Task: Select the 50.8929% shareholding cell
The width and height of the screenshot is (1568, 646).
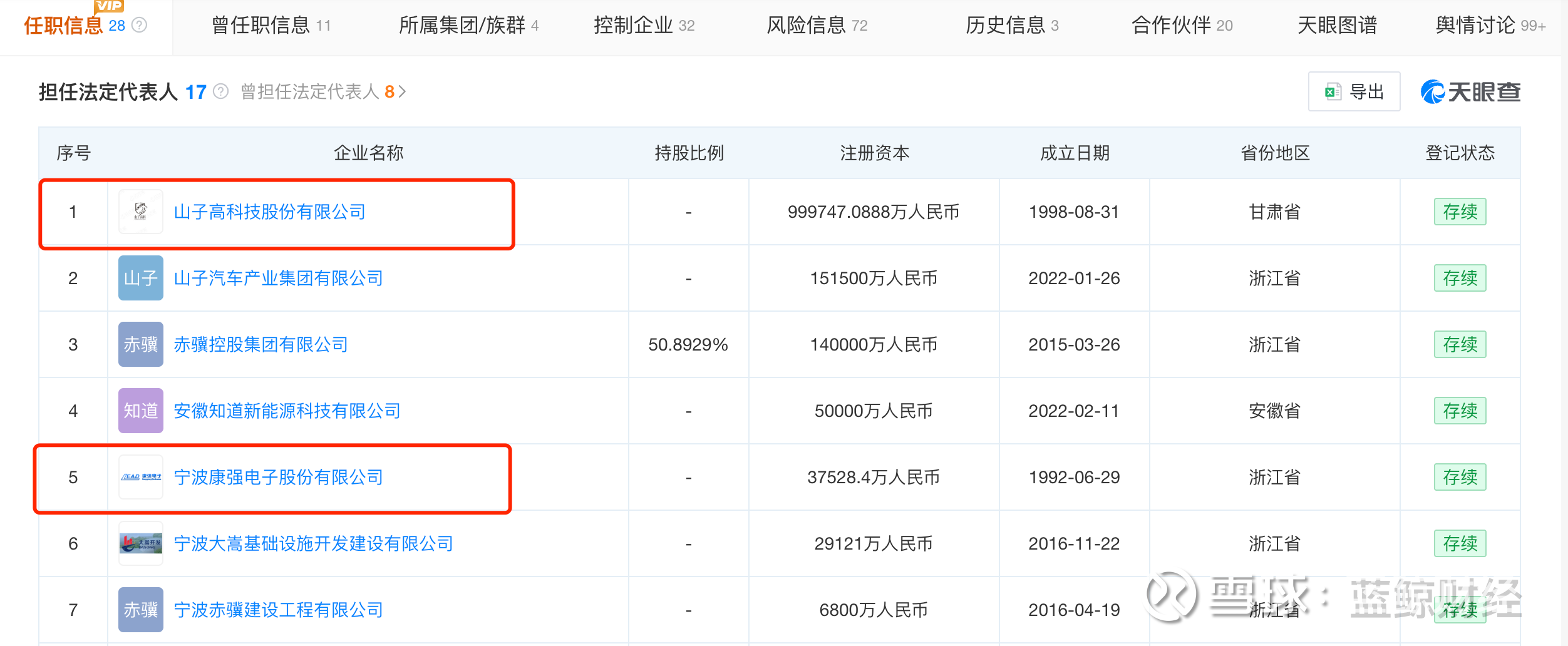Action: (x=688, y=344)
